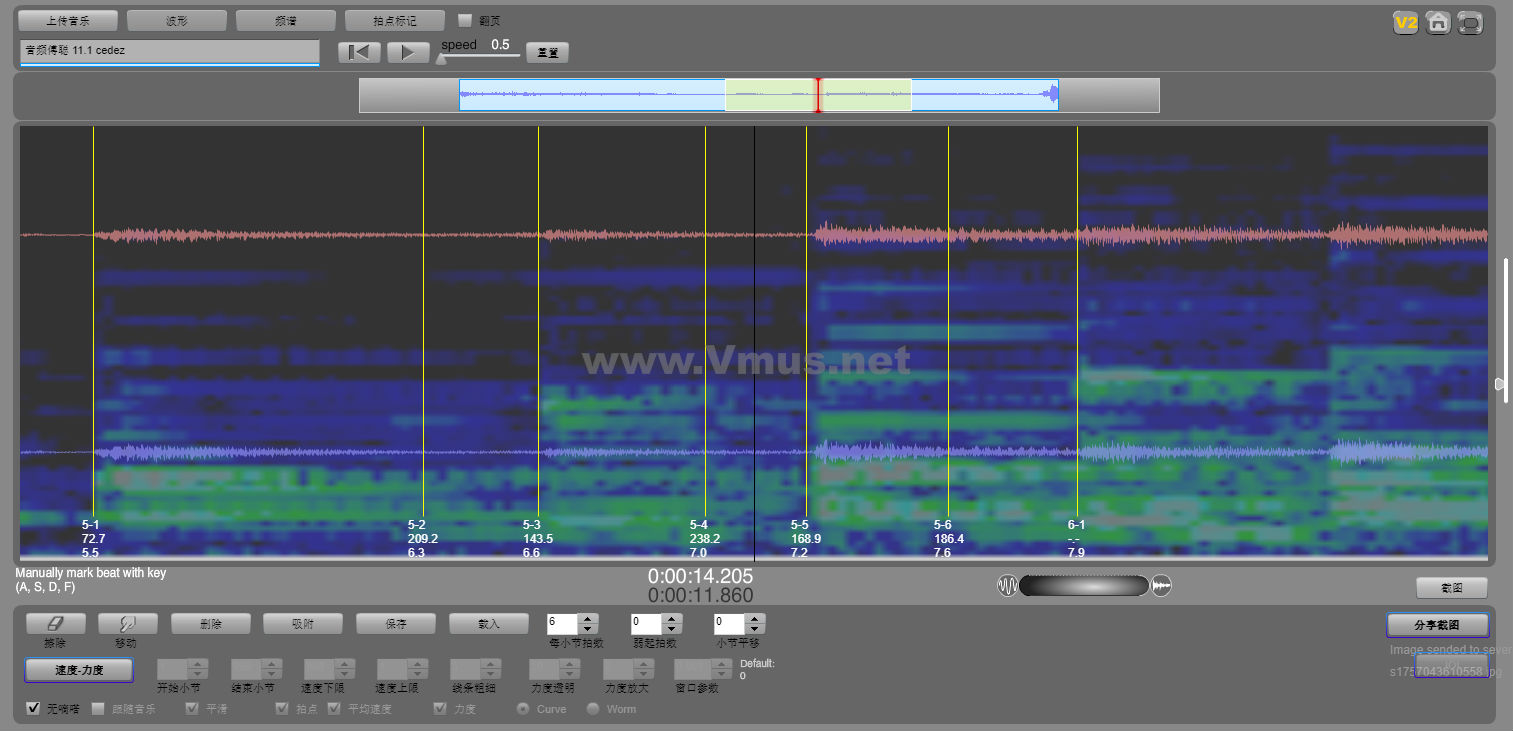Image resolution: width=1513 pixels, height=731 pixels.
Task: Increase 每小节拍数 with the up arrow
Action: coord(589,618)
